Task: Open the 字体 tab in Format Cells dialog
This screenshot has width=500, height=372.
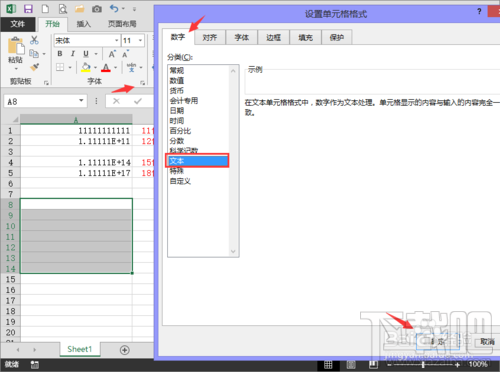Action: click(242, 37)
